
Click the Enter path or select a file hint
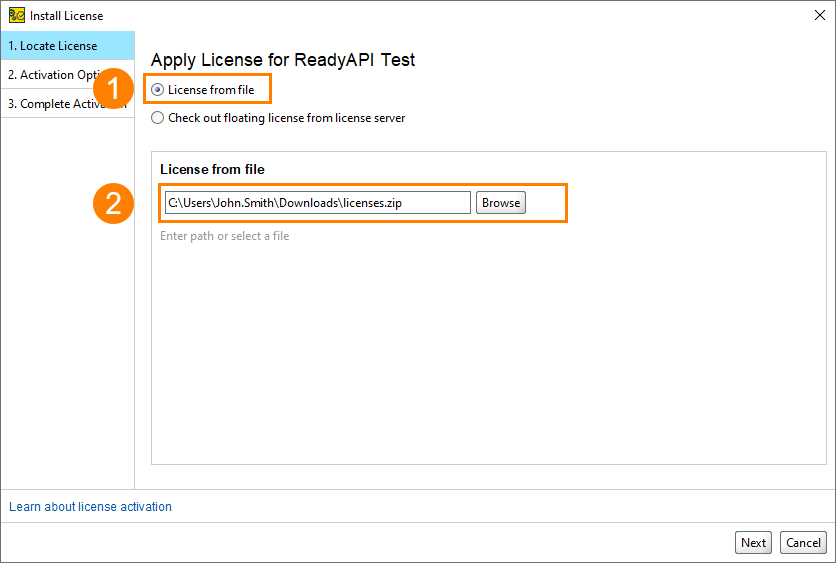[x=224, y=236]
